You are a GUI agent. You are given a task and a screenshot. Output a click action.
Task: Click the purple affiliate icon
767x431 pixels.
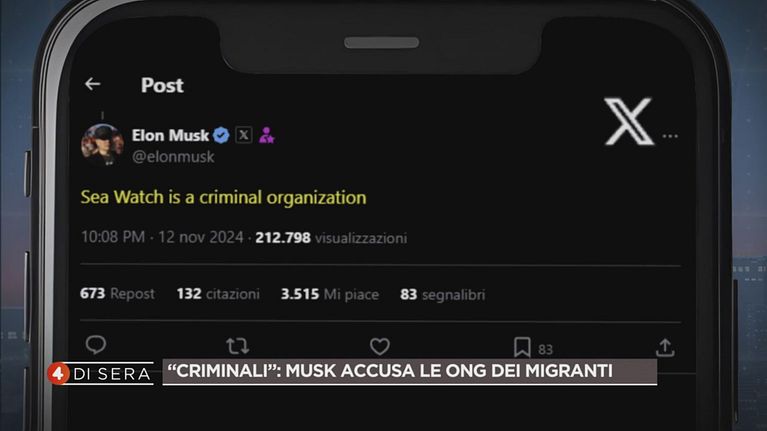point(266,135)
